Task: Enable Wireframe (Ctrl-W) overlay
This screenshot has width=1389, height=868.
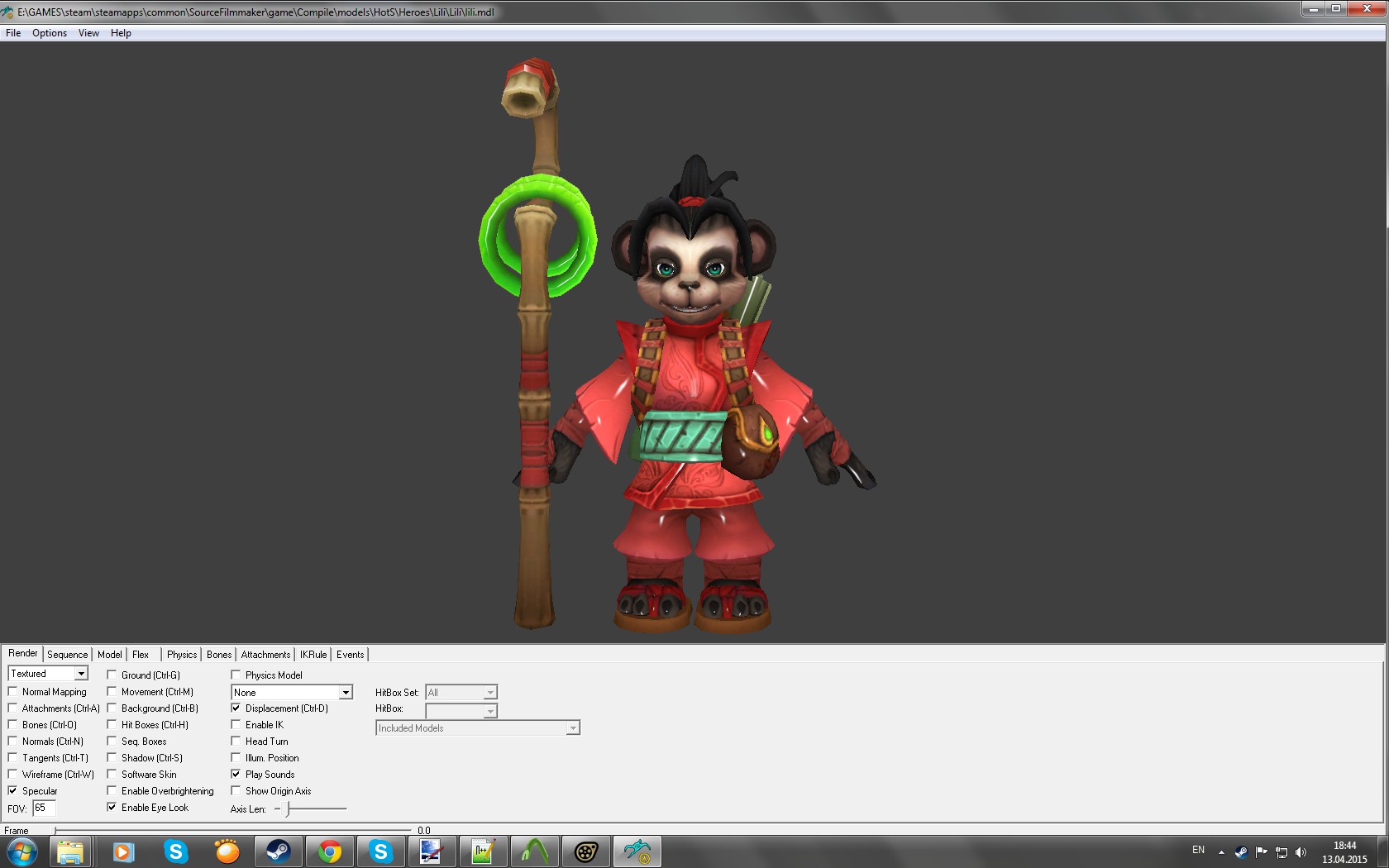Action: (12, 775)
